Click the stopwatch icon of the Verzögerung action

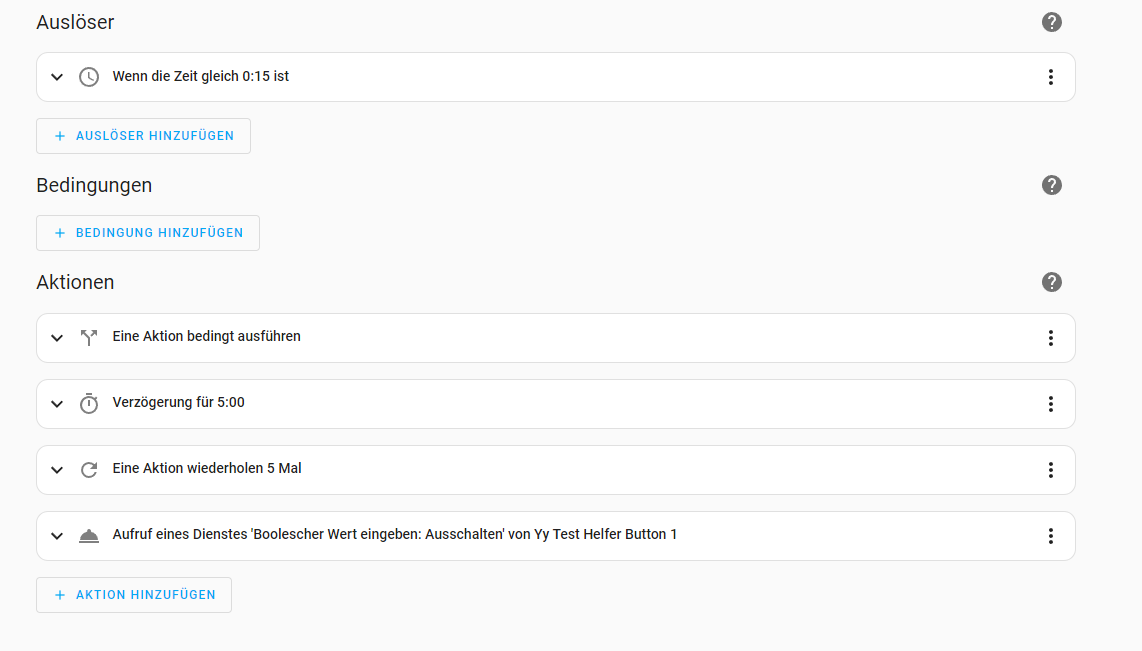coord(89,404)
